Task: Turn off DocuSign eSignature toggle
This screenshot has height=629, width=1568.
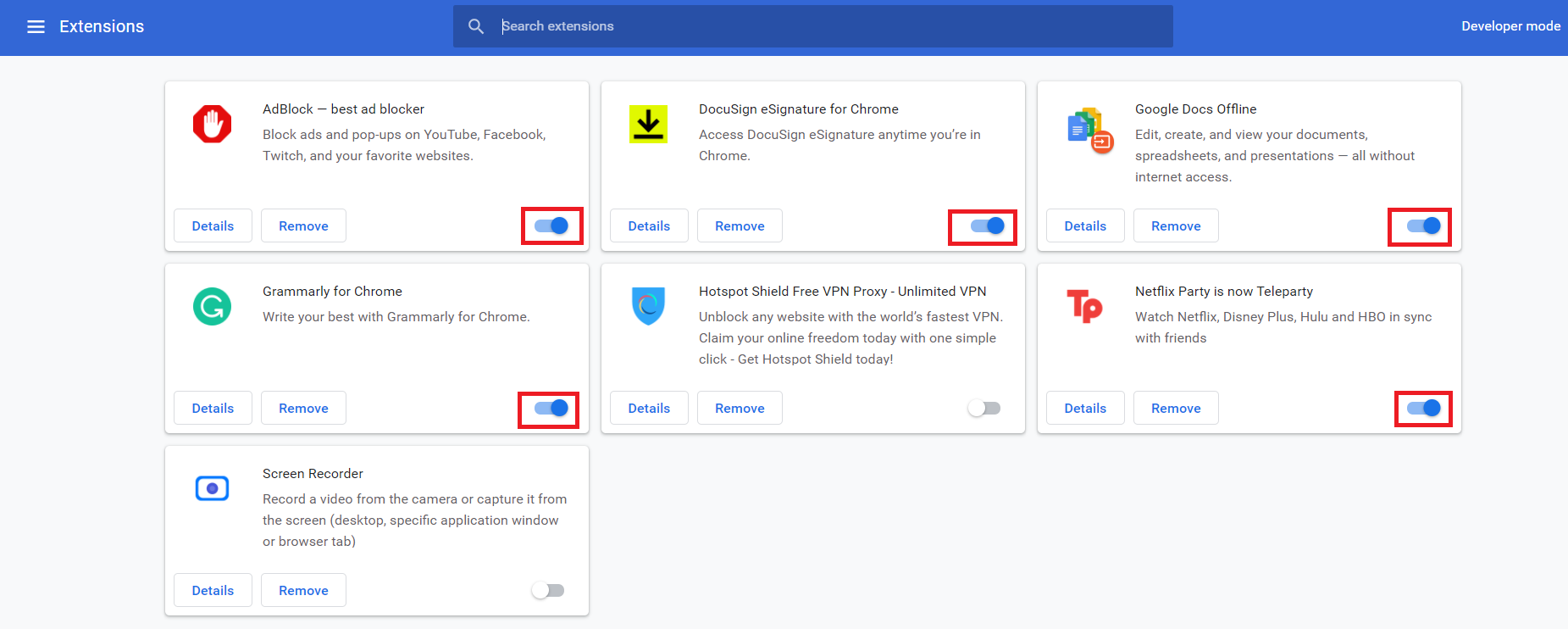Action: pos(988,225)
